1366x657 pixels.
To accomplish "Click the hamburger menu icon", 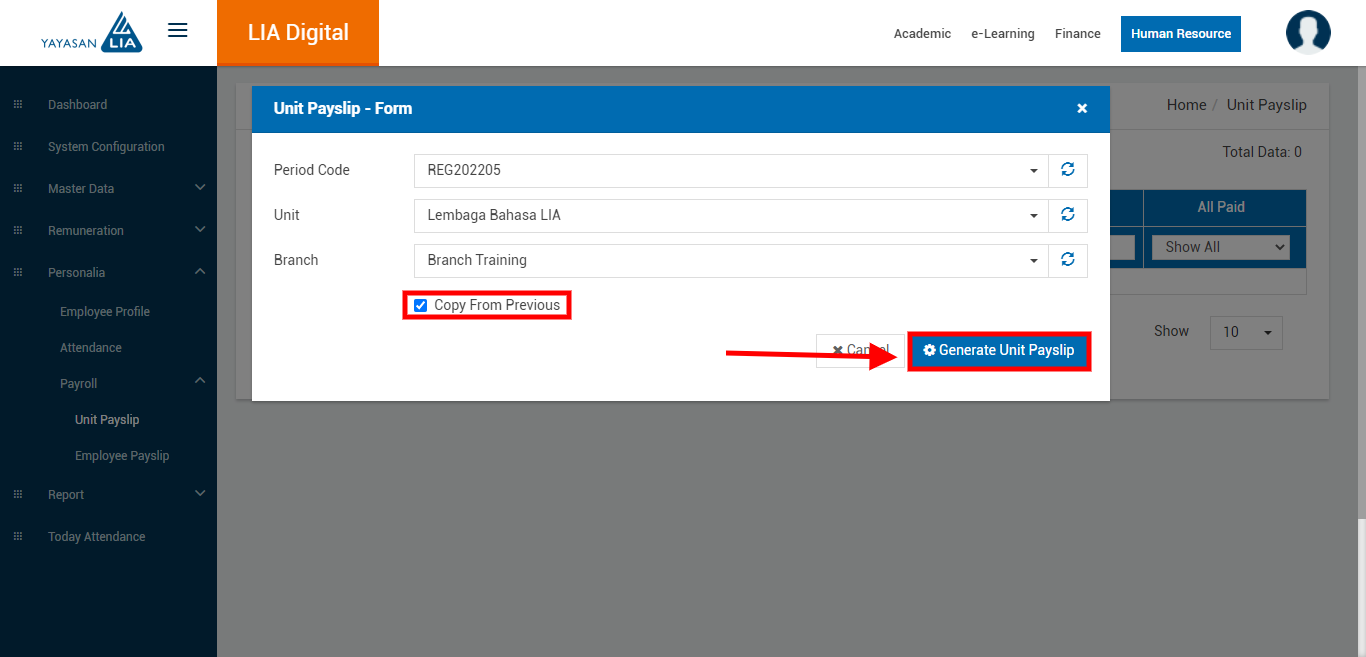I will (178, 30).
